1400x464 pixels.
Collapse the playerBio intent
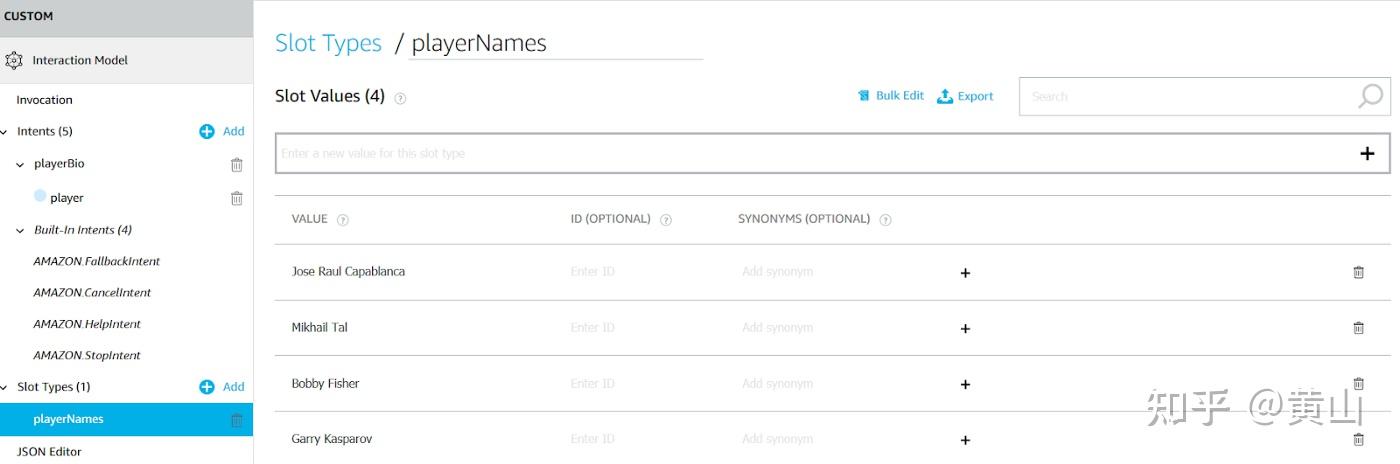coord(20,164)
